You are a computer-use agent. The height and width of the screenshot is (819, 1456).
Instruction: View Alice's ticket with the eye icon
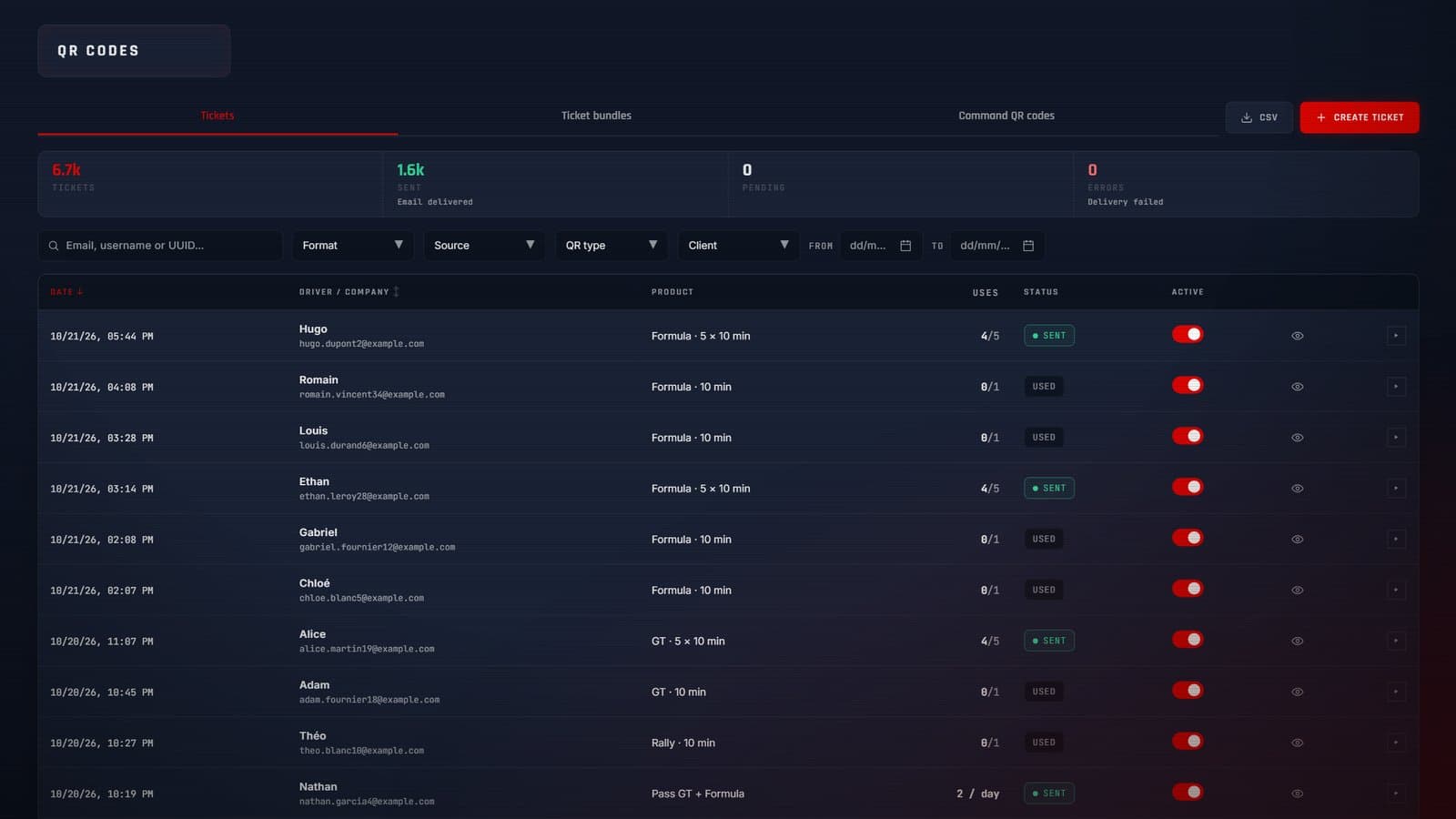click(1298, 642)
